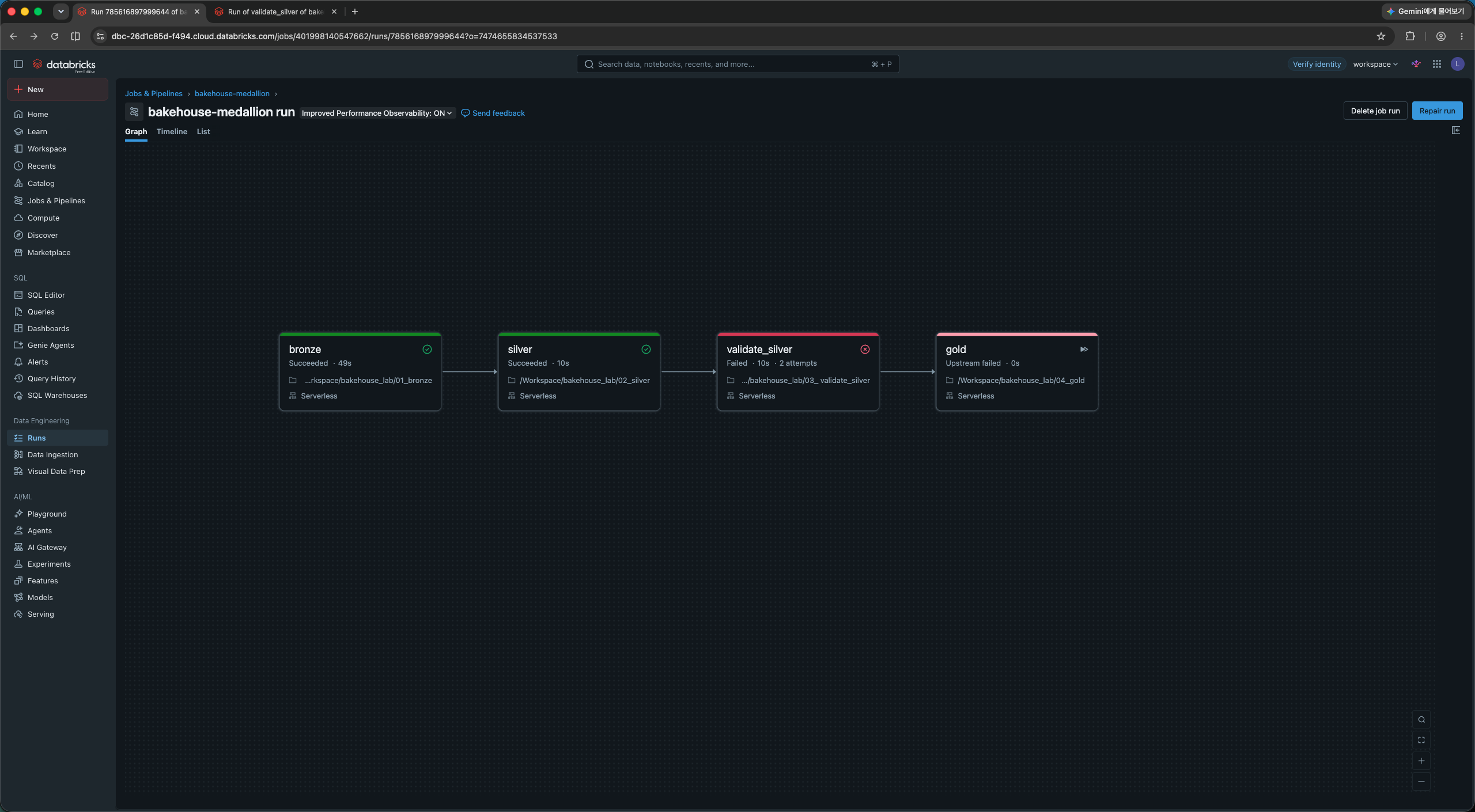Open Data Ingestion in the sidebar
Image resolution: width=1475 pixels, height=812 pixels.
[x=58, y=454]
